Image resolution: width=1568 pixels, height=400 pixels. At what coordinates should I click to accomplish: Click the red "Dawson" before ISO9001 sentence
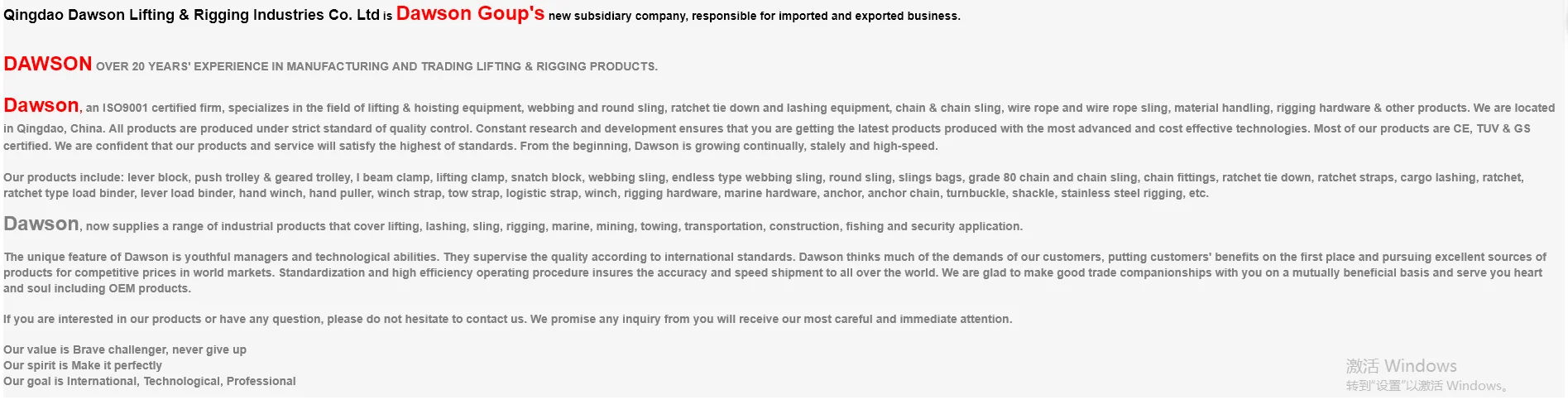[41, 106]
